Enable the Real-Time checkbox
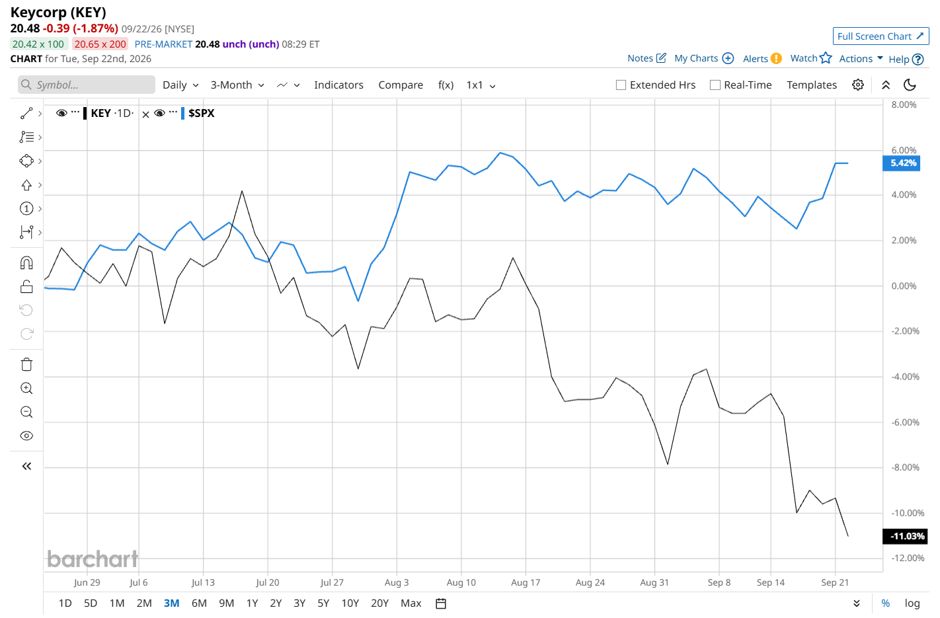Viewport: 940px width, 618px height. point(715,85)
